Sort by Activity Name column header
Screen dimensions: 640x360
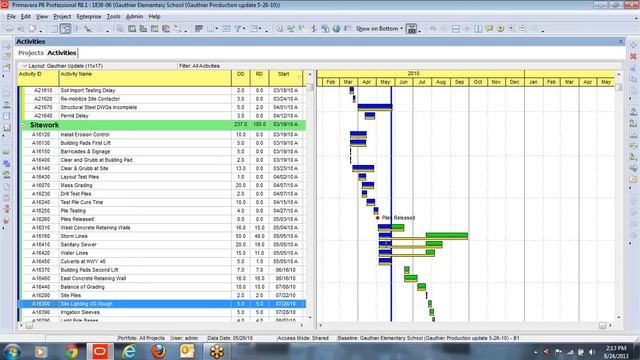(145, 78)
